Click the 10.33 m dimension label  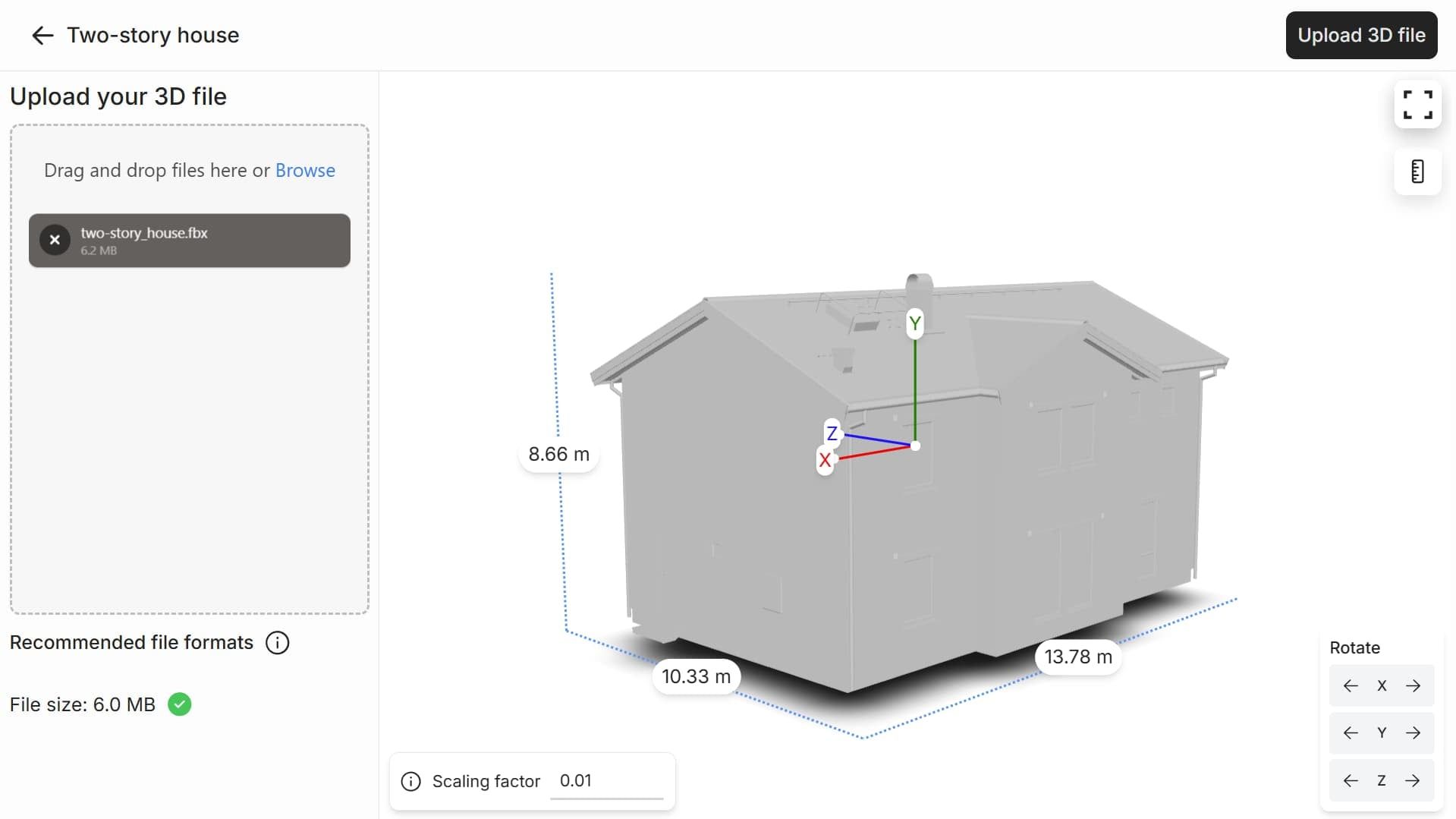pyautogui.click(x=696, y=676)
